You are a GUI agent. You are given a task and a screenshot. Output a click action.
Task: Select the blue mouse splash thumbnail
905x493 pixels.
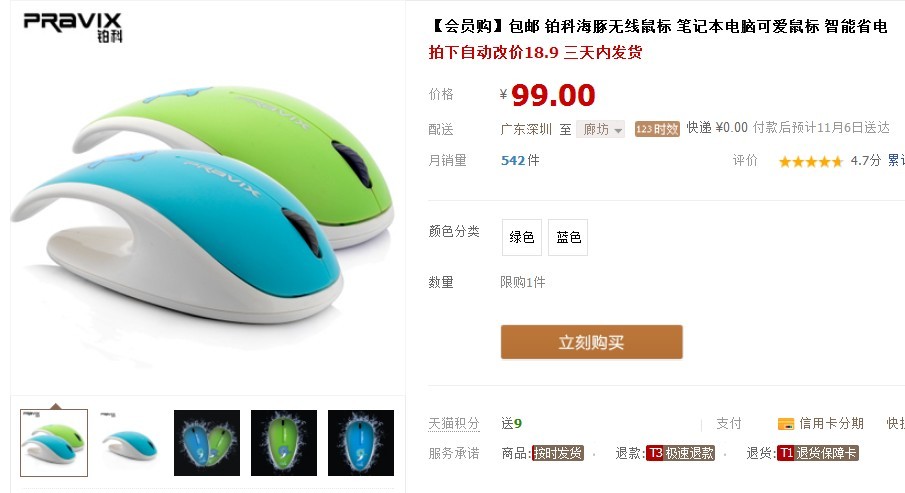coord(361,443)
